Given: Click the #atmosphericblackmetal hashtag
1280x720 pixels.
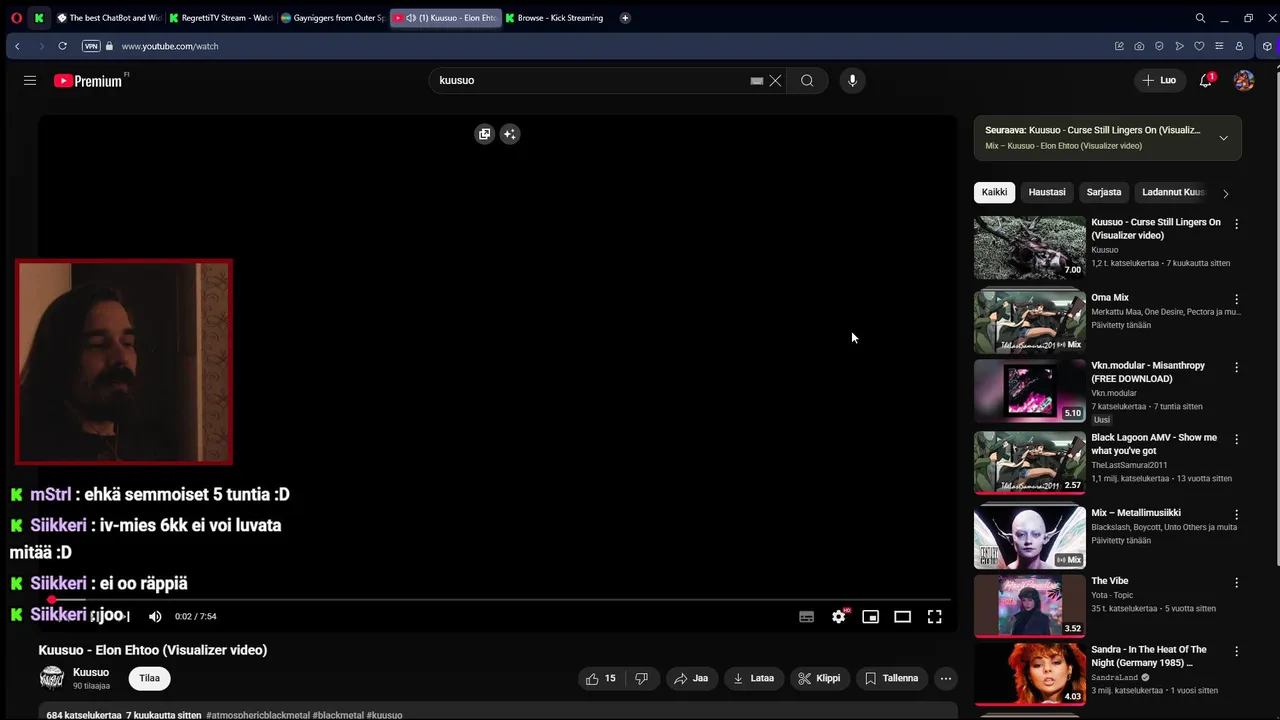Looking at the screenshot, I should tap(258, 715).
